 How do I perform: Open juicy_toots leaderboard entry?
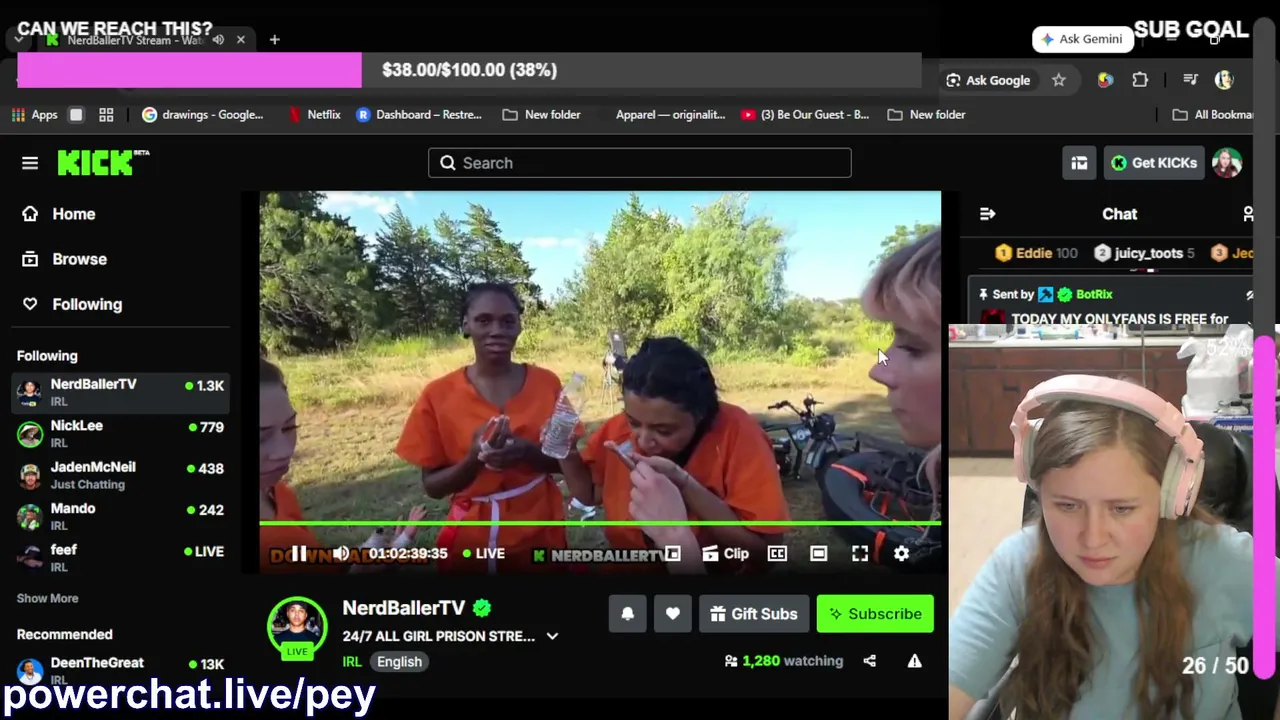click(x=1144, y=253)
